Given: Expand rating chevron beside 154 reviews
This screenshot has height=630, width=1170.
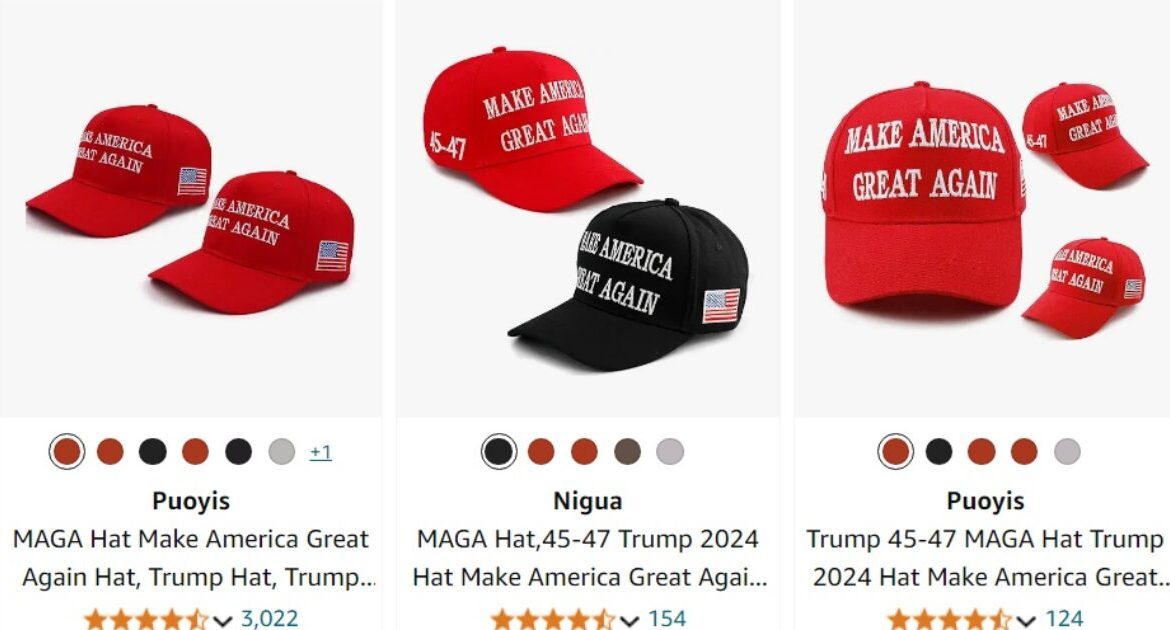Looking at the screenshot, I should click(x=629, y=620).
